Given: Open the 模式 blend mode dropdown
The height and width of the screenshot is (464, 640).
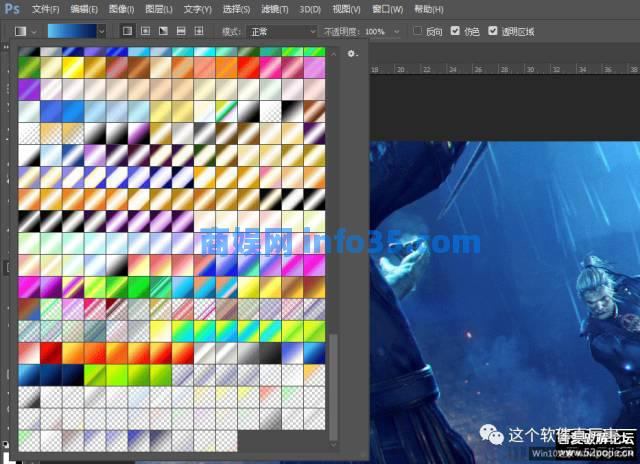Looking at the screenshot, I should click(x=282, y=31).
